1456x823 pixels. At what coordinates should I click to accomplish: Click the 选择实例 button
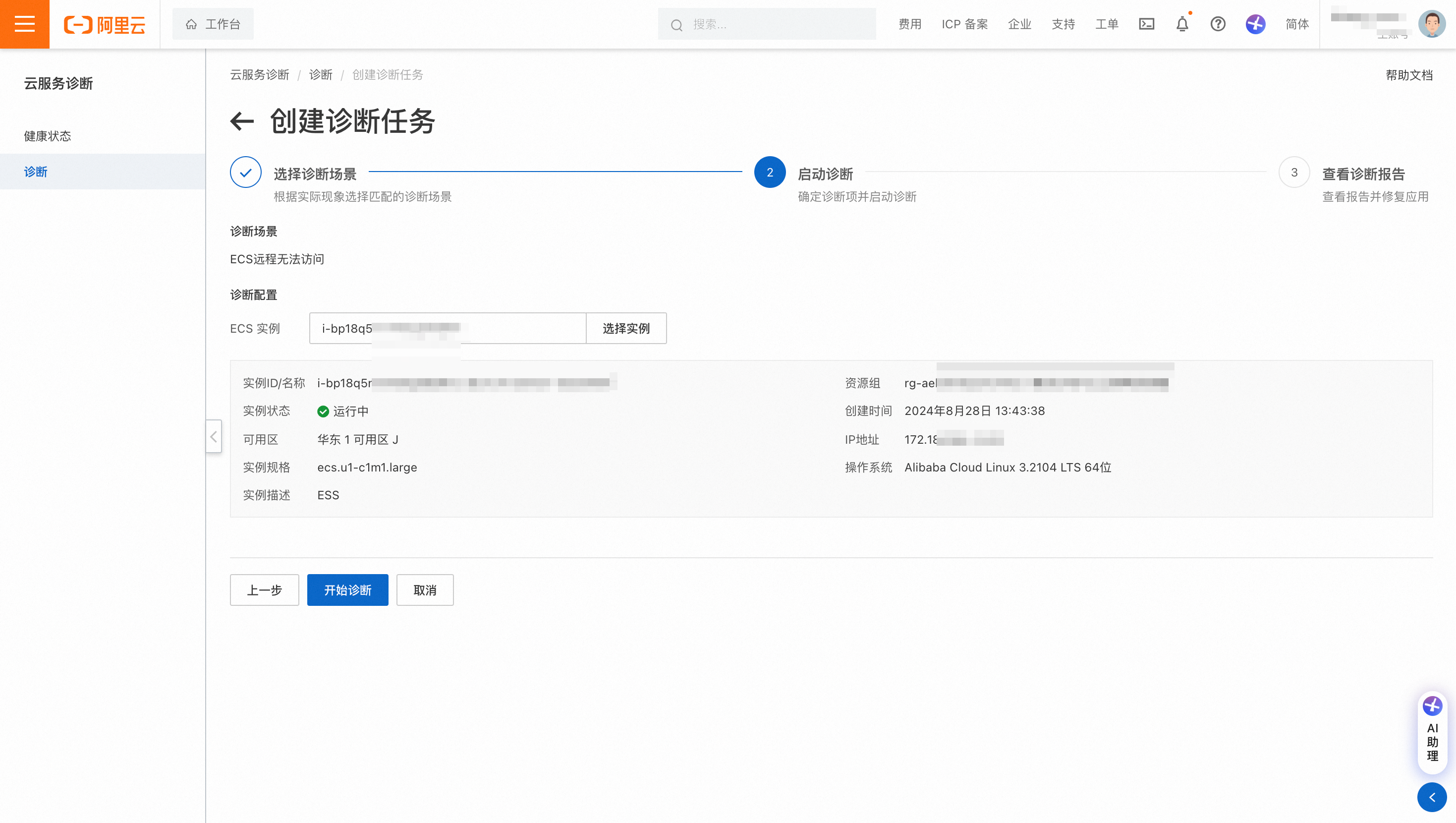pos(626,328)
